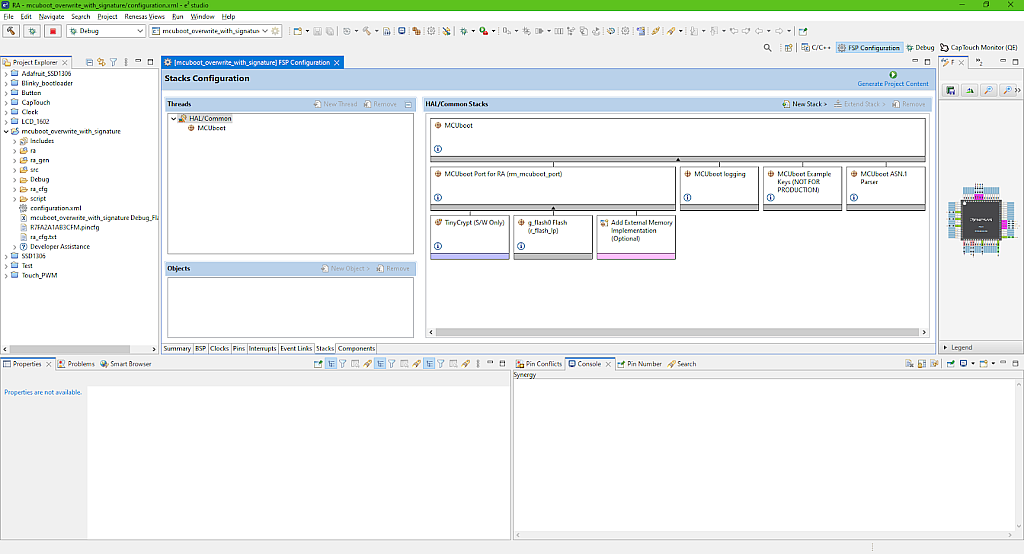Click New Stack button

[x=805, y=104]
